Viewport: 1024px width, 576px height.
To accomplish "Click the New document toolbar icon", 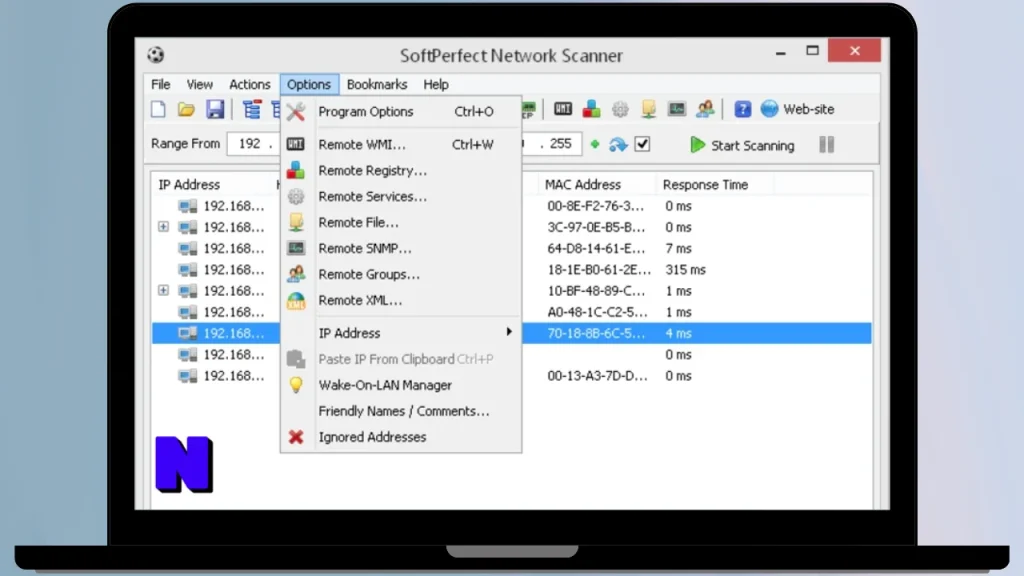I will [x=158, y=109].
